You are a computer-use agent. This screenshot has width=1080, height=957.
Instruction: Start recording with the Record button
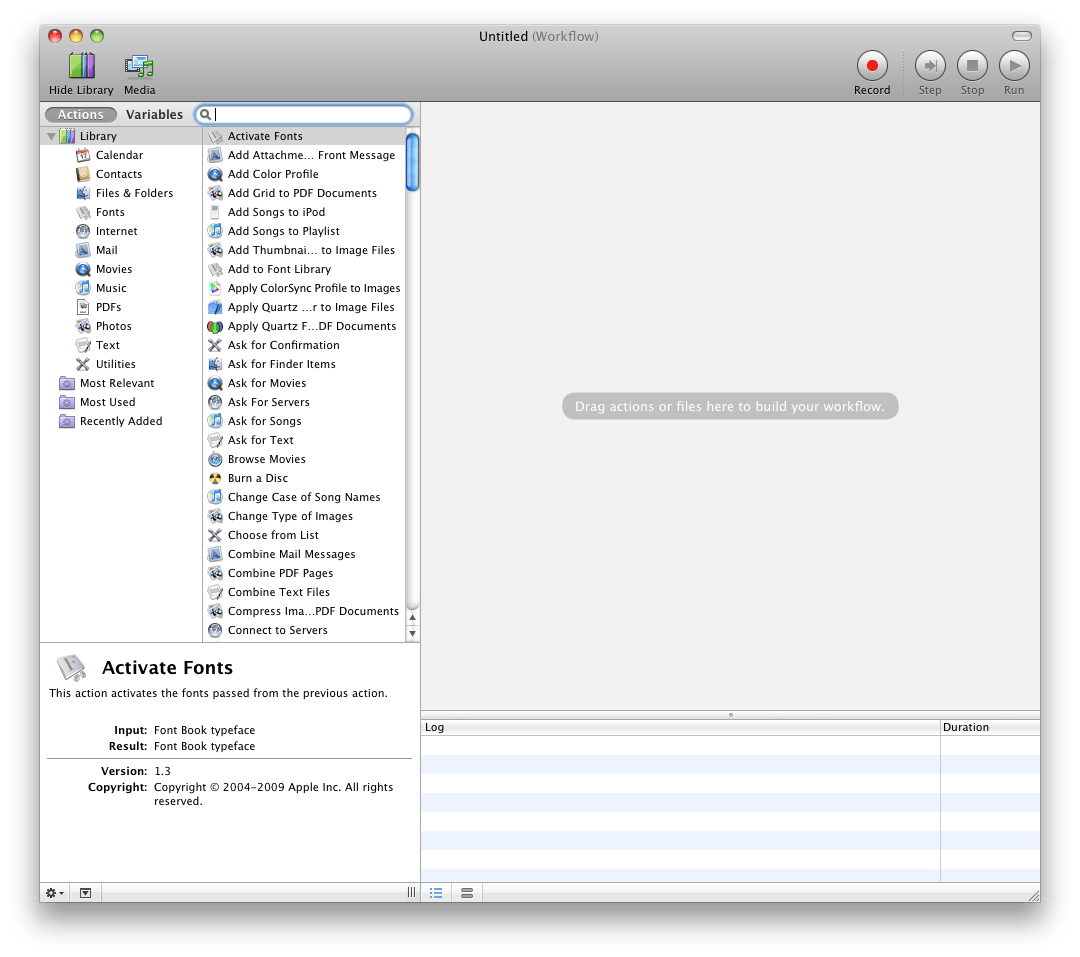pyautogui.click(x=872, y=65)
